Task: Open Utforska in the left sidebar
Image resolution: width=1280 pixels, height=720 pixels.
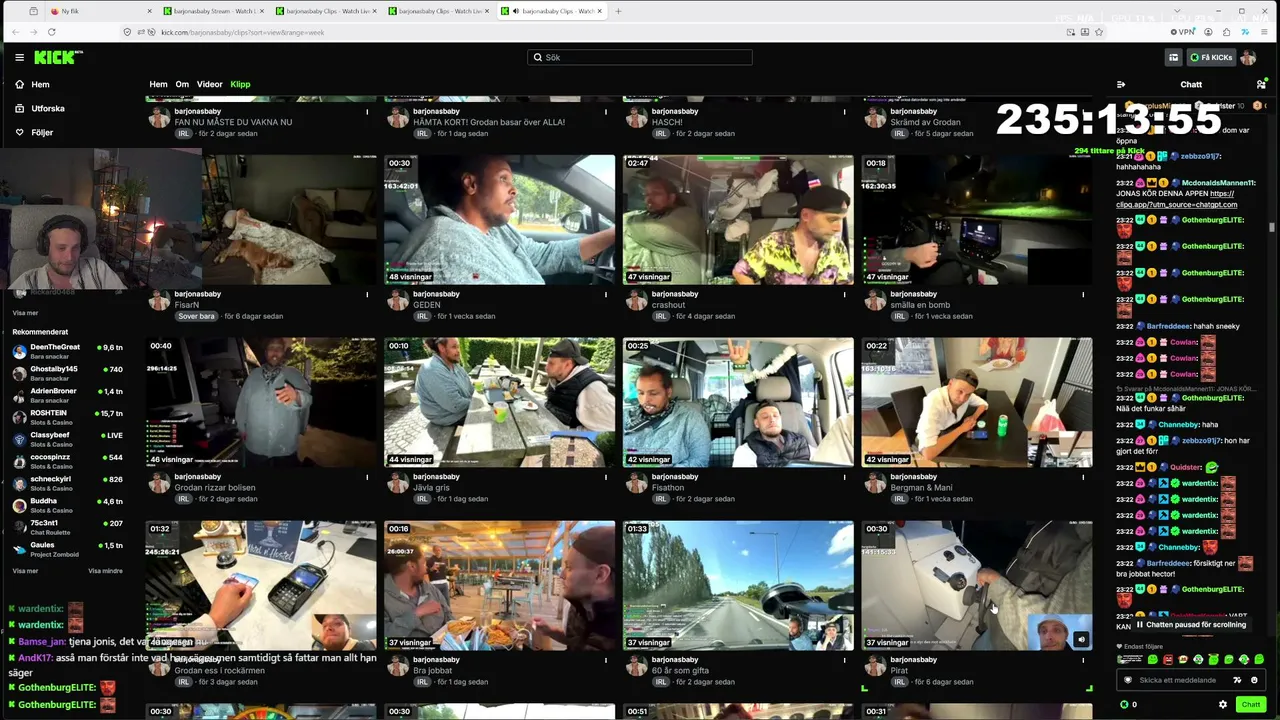Action: click(x=47, y=108)
